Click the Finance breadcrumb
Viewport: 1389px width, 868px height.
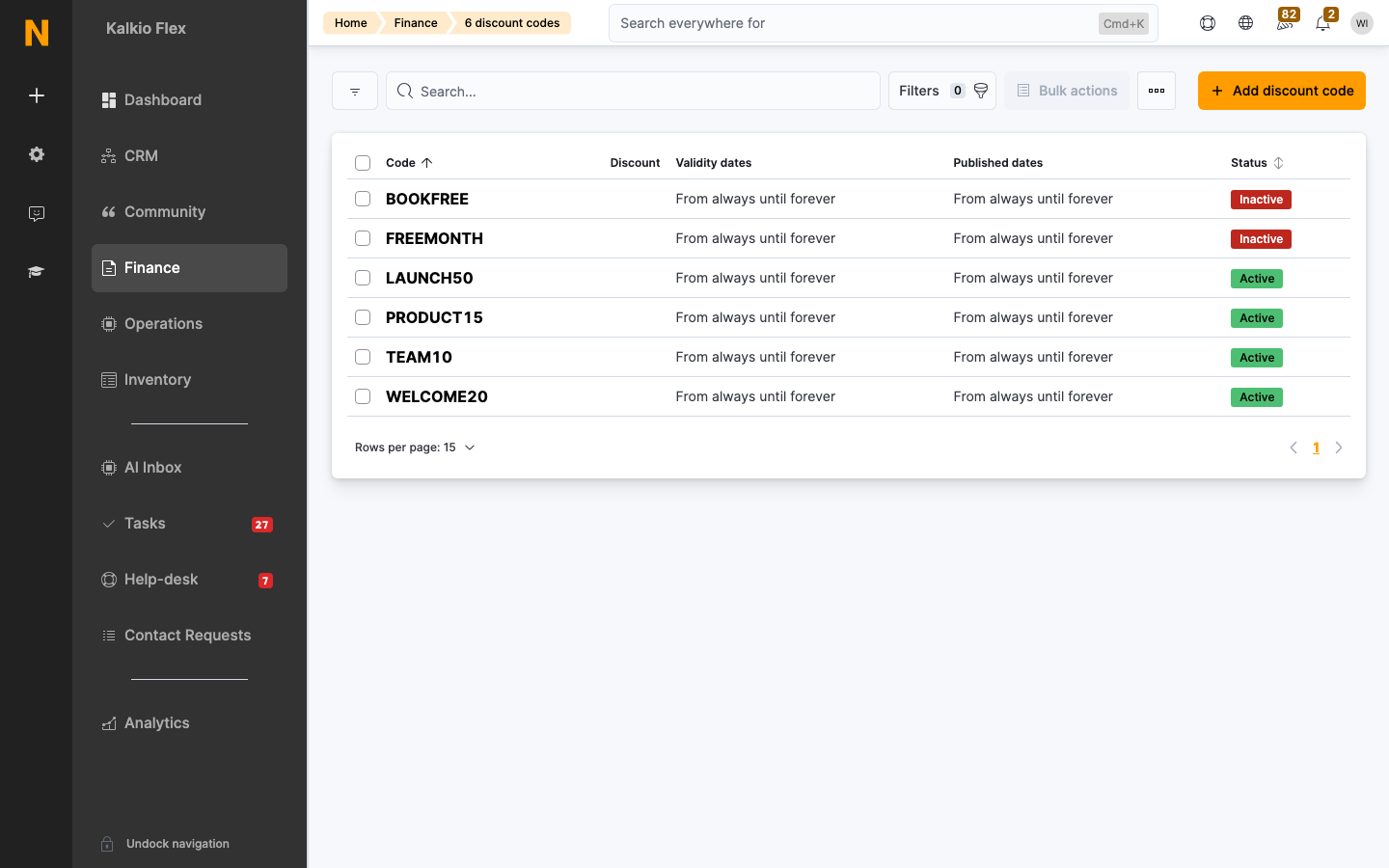click(x=416, y=23)
